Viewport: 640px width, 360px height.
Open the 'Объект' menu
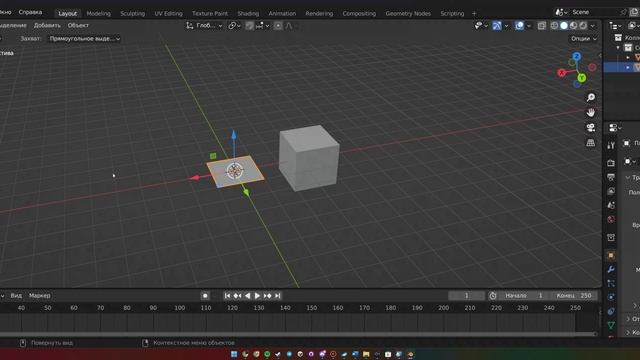coord(78,25)
